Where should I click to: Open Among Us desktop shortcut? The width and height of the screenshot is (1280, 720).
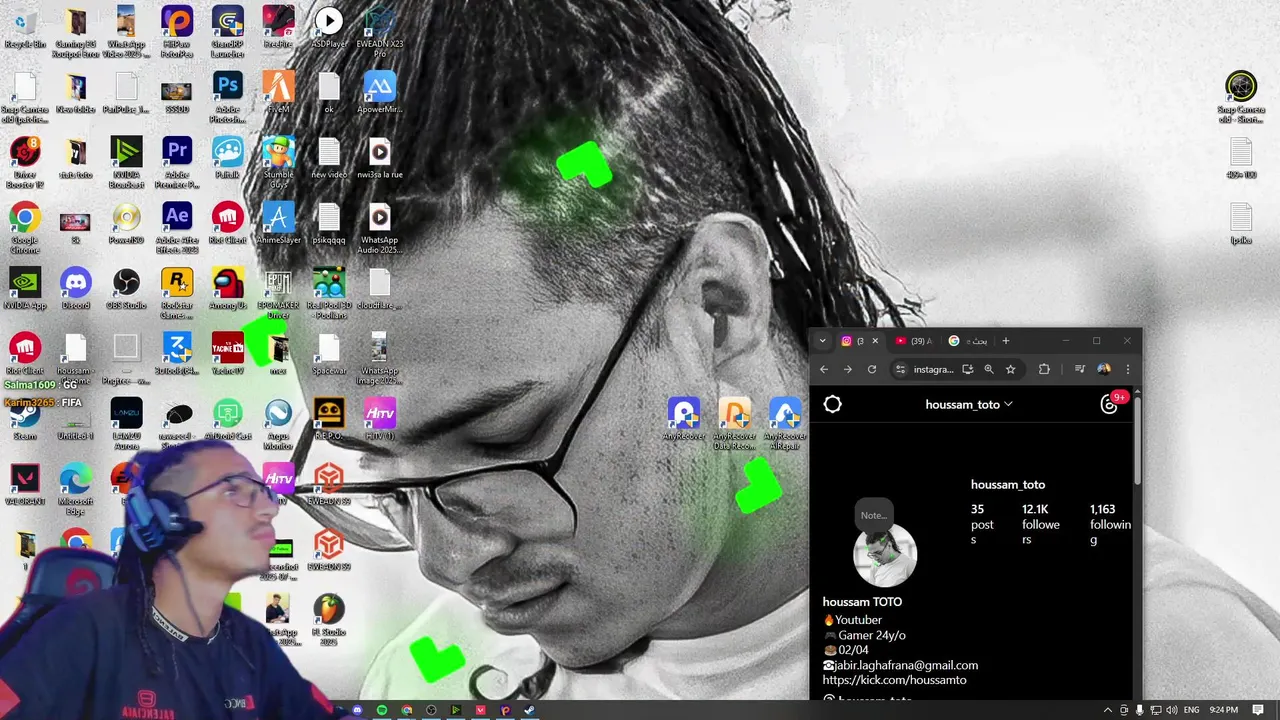click(x=228, y=289)
